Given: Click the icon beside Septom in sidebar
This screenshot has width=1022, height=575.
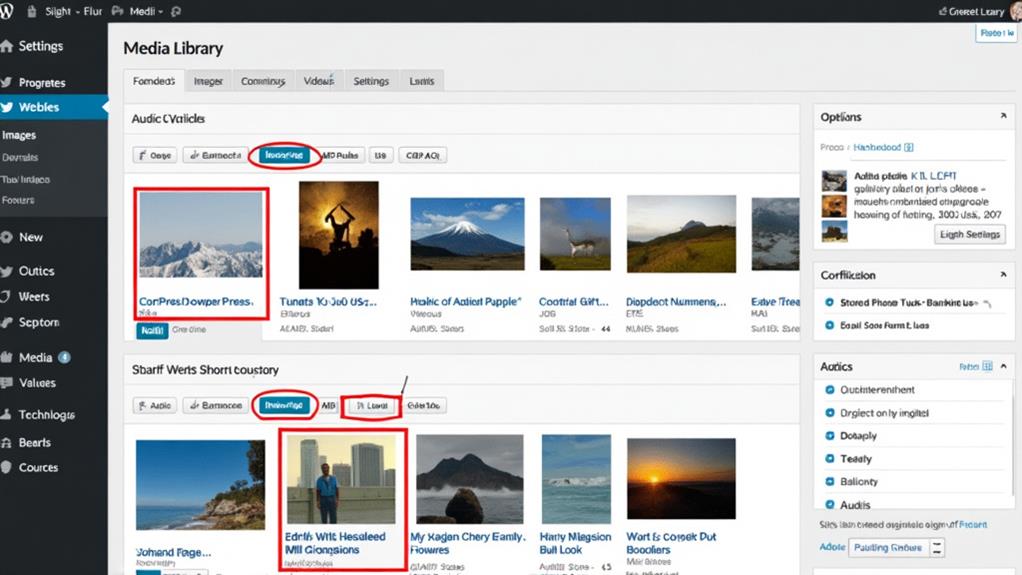Looking at the screenshot, I should coord(7,323).
